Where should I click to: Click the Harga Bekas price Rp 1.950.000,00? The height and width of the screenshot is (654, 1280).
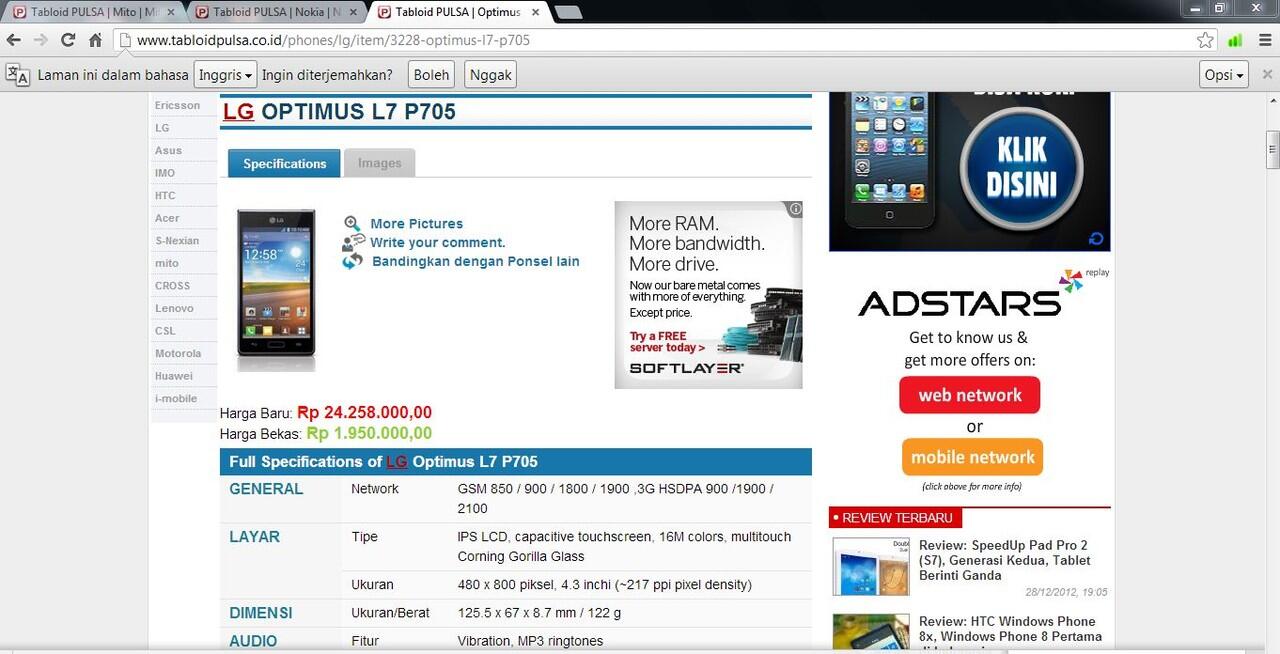pyautogui.click(x=369, y=433)
